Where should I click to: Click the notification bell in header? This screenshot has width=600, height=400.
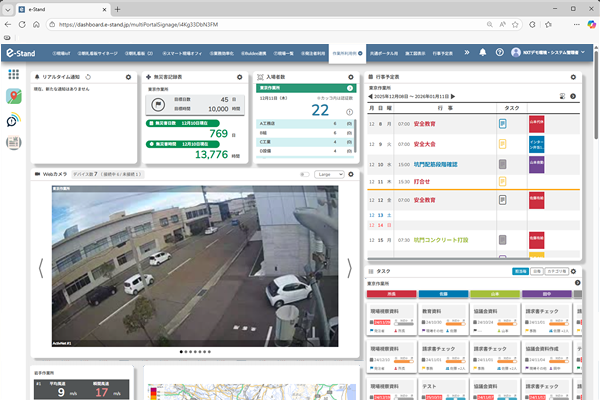482,52
